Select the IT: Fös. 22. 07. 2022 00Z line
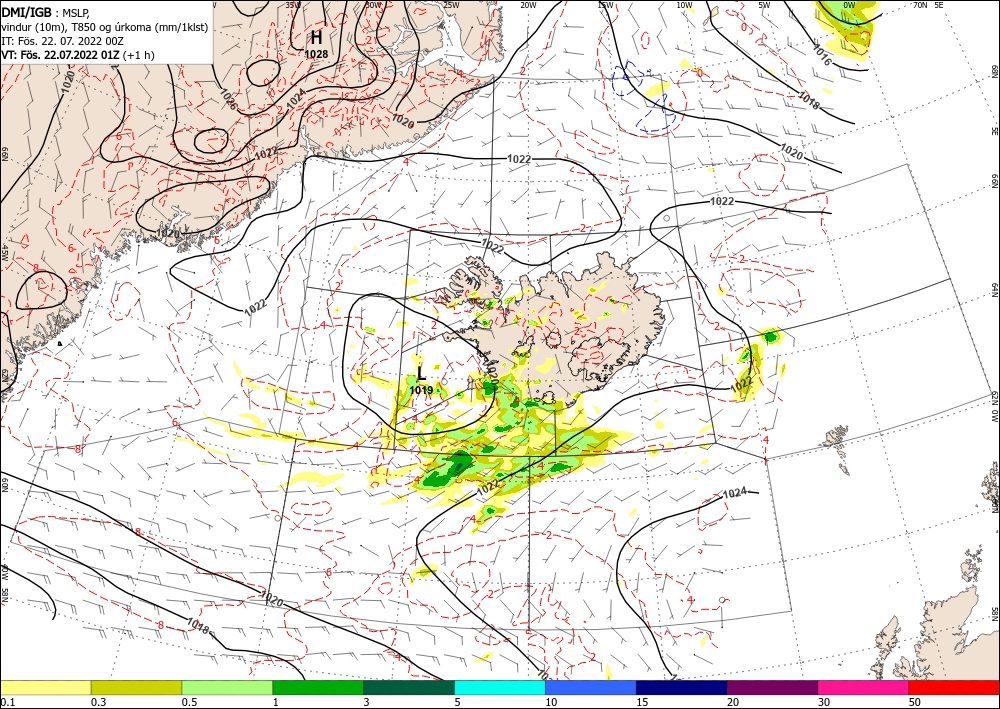 tap(62, 41)
